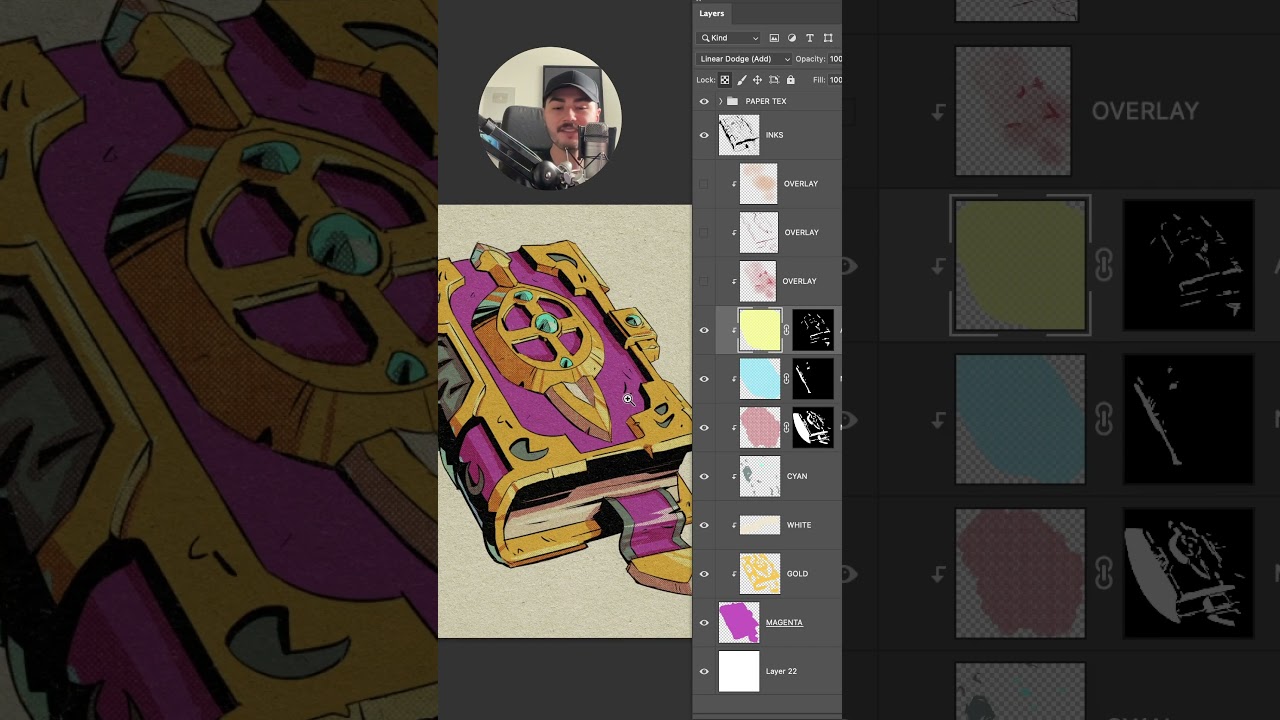The width and height of the screenshot is (1280, 720).
Task: Click the clipping mask arrow on CYAN layer
Action: 733,476
